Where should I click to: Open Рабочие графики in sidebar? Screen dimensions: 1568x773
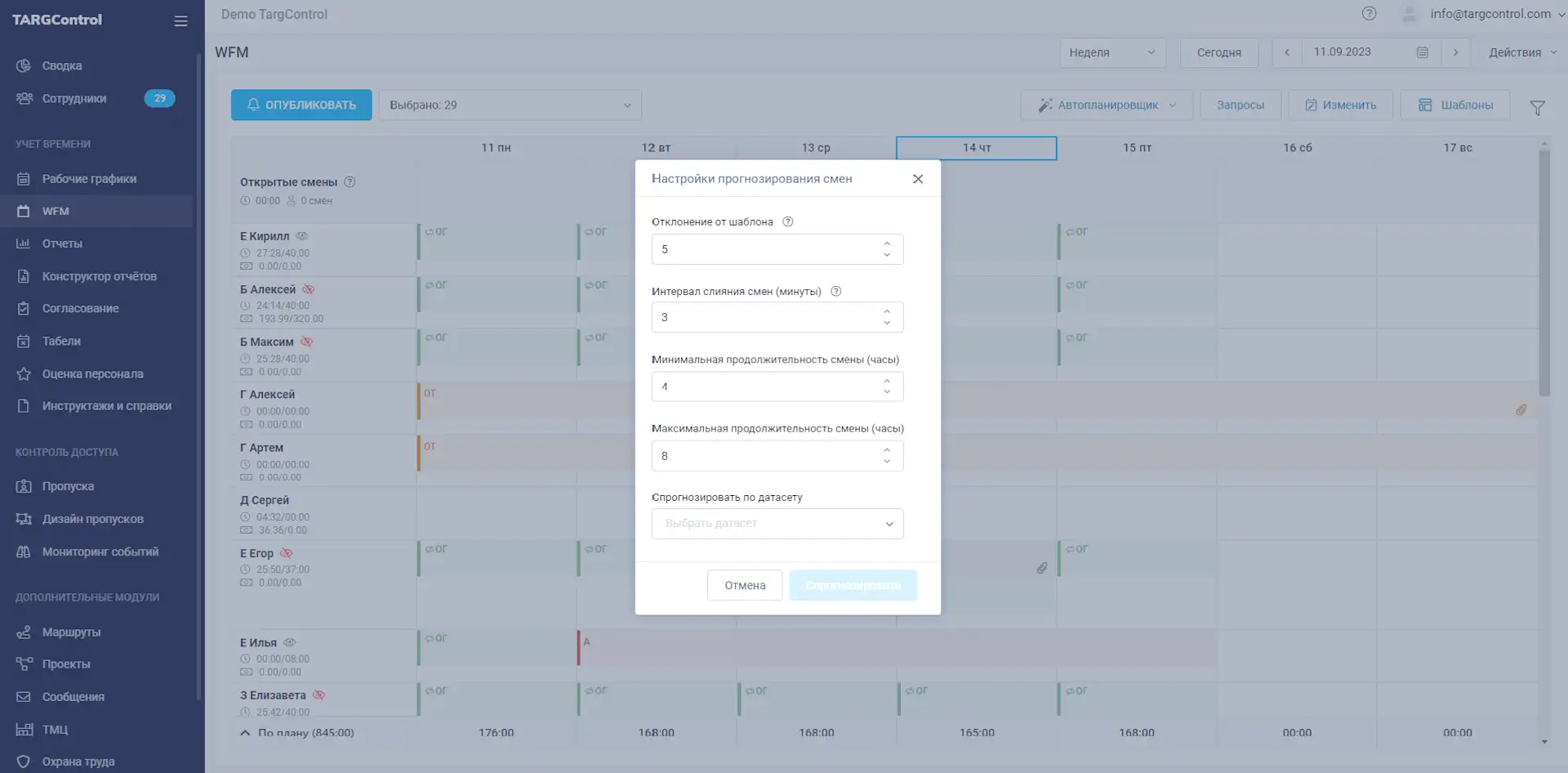click(89, 179)
